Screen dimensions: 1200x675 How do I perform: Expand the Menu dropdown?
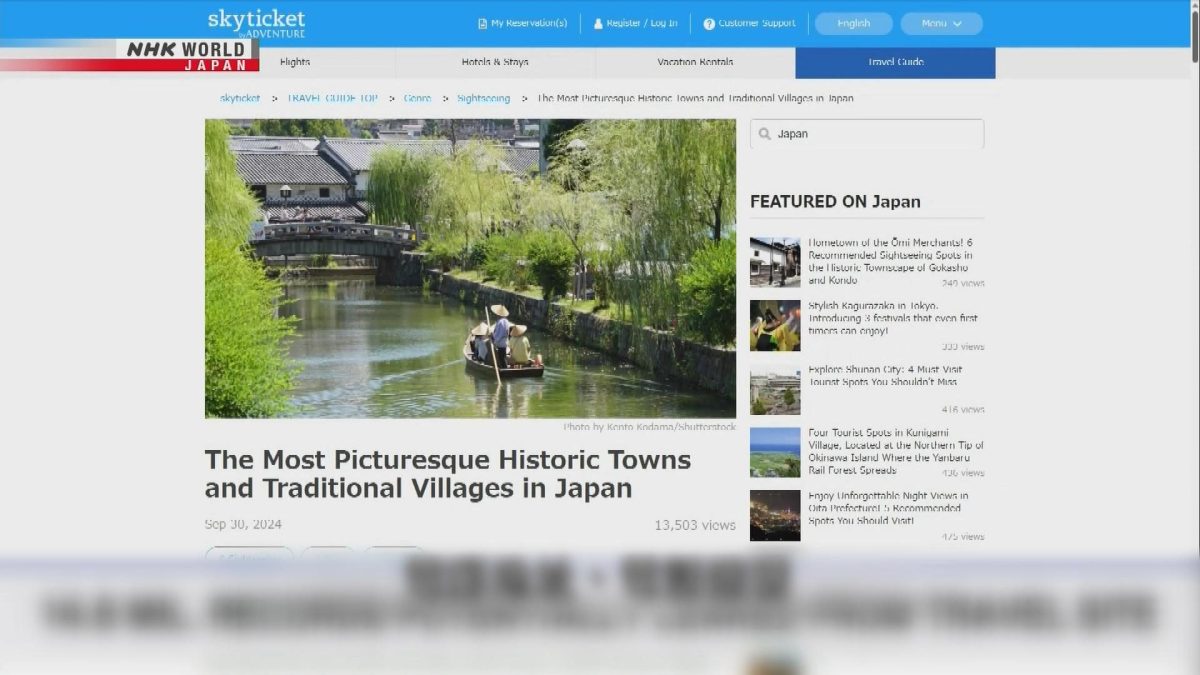coord(941,23)
